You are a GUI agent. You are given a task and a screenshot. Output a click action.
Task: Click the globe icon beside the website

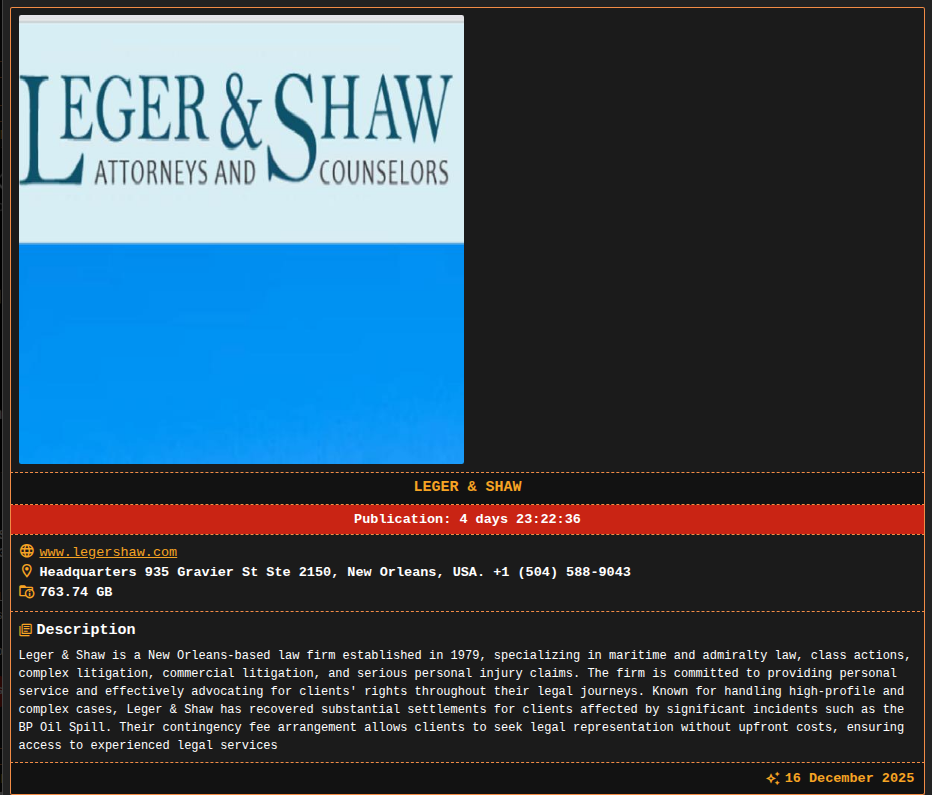tap(27, 552)
